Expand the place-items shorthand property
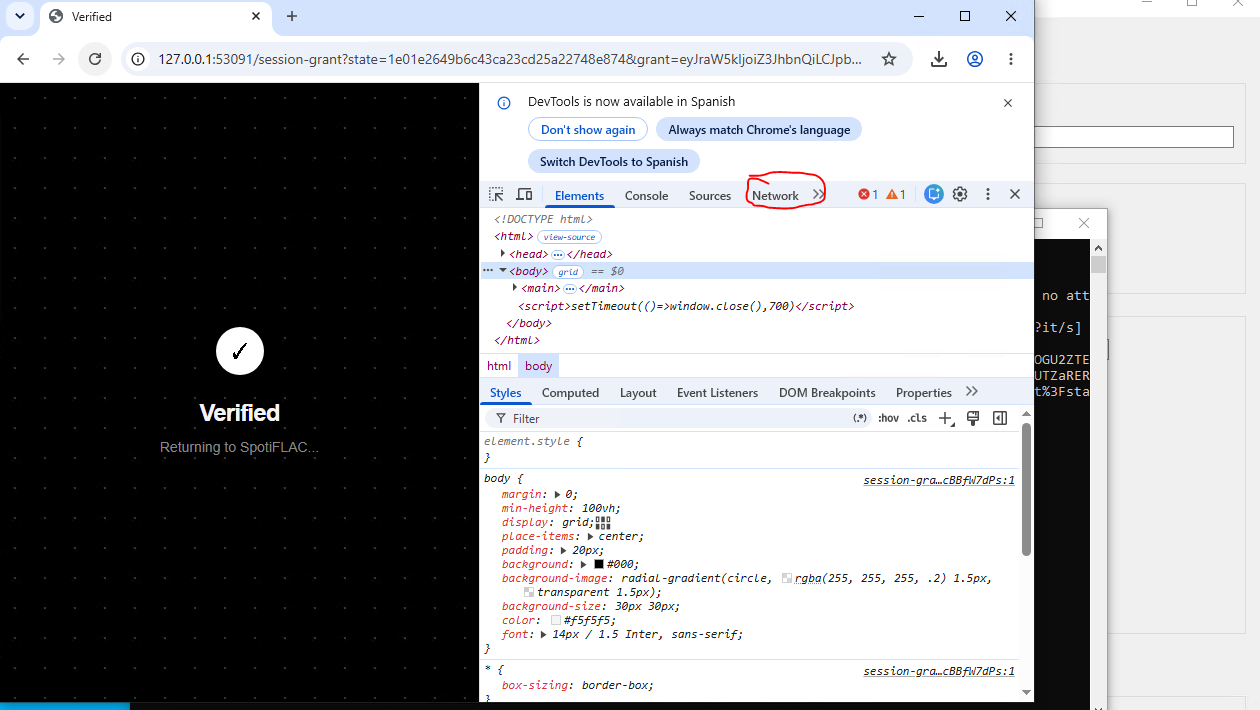 [x=591, y=536]
